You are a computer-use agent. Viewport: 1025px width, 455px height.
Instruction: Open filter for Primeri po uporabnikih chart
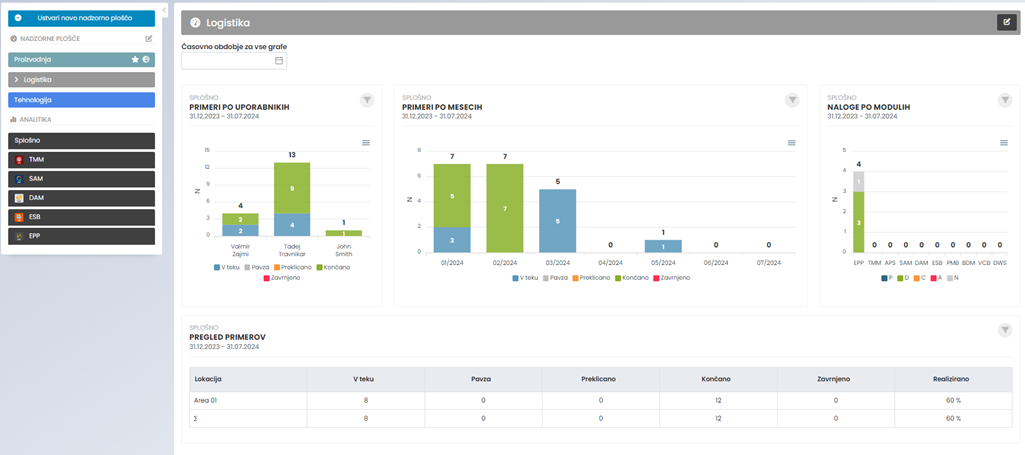(x=367, y=100)
